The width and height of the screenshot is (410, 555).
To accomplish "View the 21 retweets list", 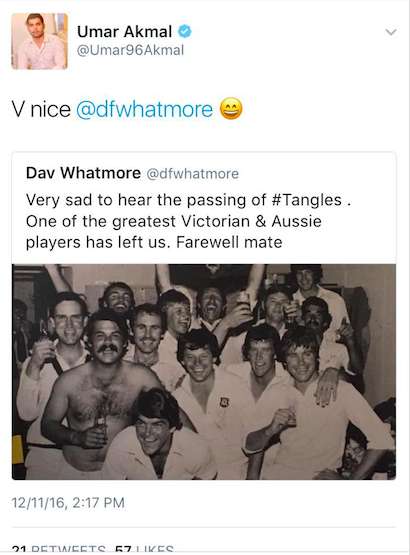I will coord(58,550).
